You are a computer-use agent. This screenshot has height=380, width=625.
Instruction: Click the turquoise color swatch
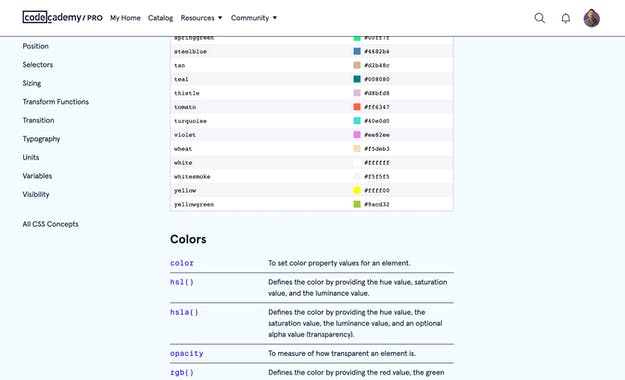pos(357,121)
